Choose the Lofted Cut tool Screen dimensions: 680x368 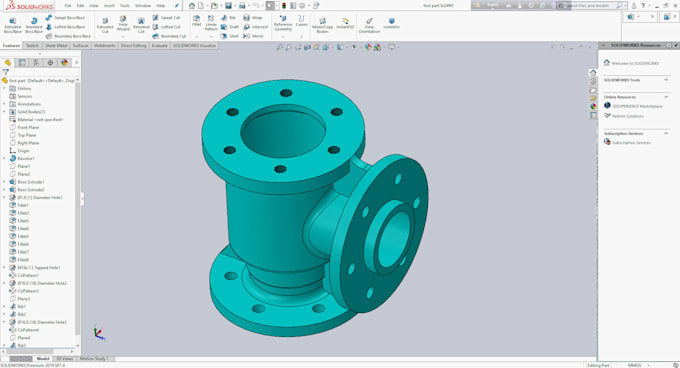point(166,27)
